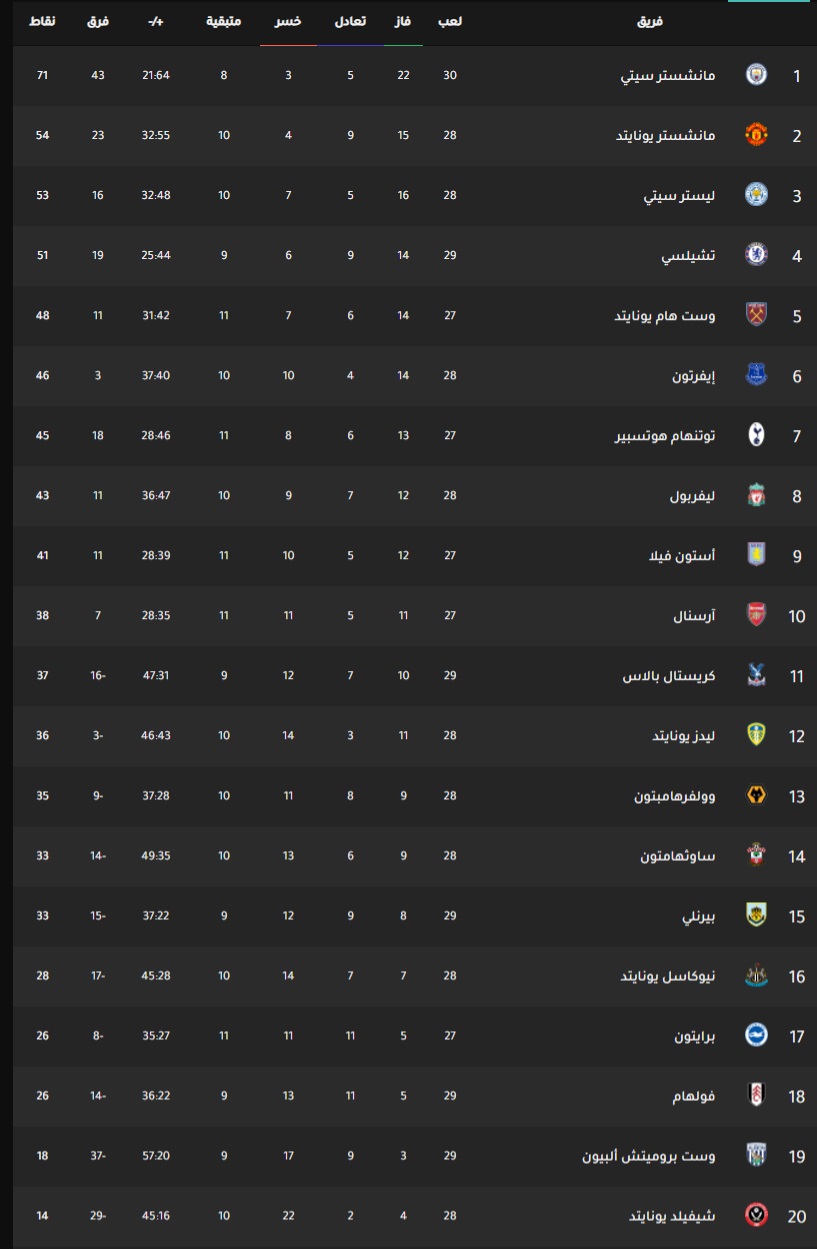This screenshot has width=817, height=1249.
Task: Click the Liverpool club crest
Action: [x=757, y=495]
